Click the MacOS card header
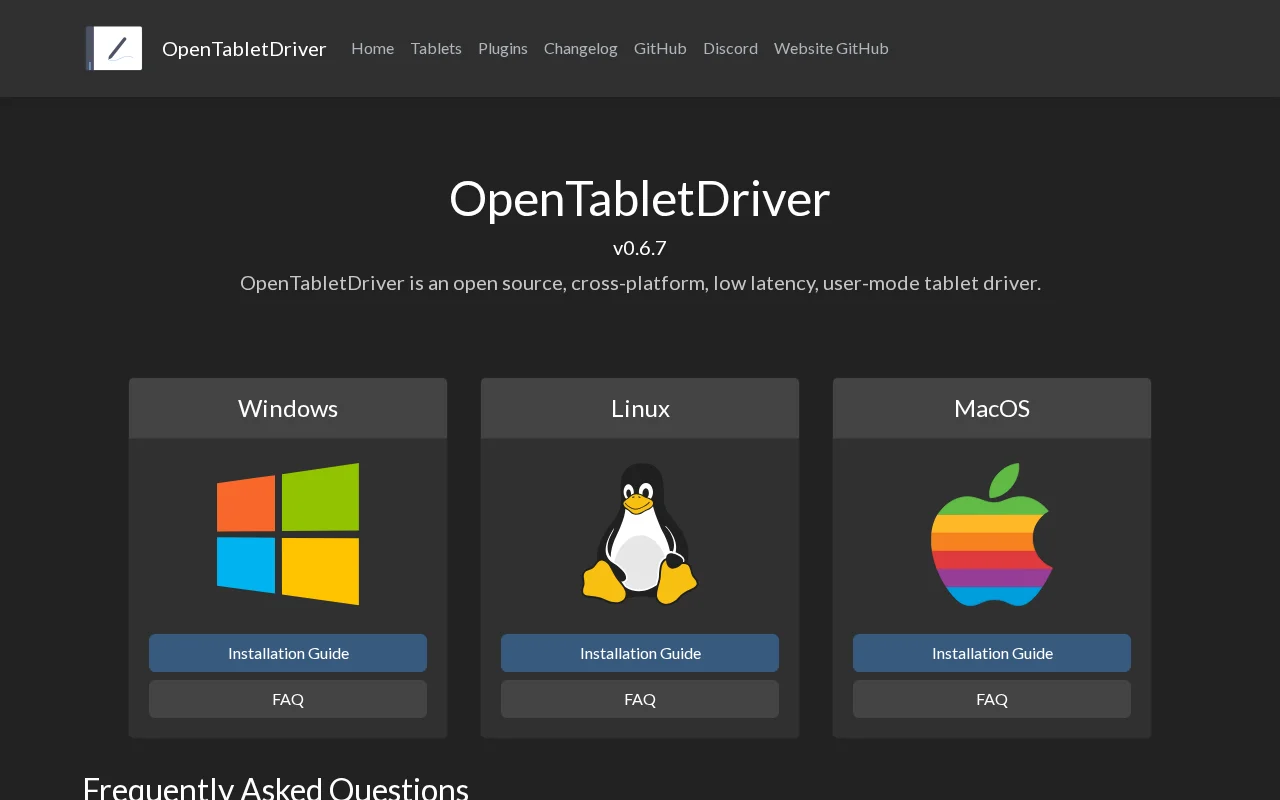The width and height of the screenshot is (1280, 800). click(992, 408)
